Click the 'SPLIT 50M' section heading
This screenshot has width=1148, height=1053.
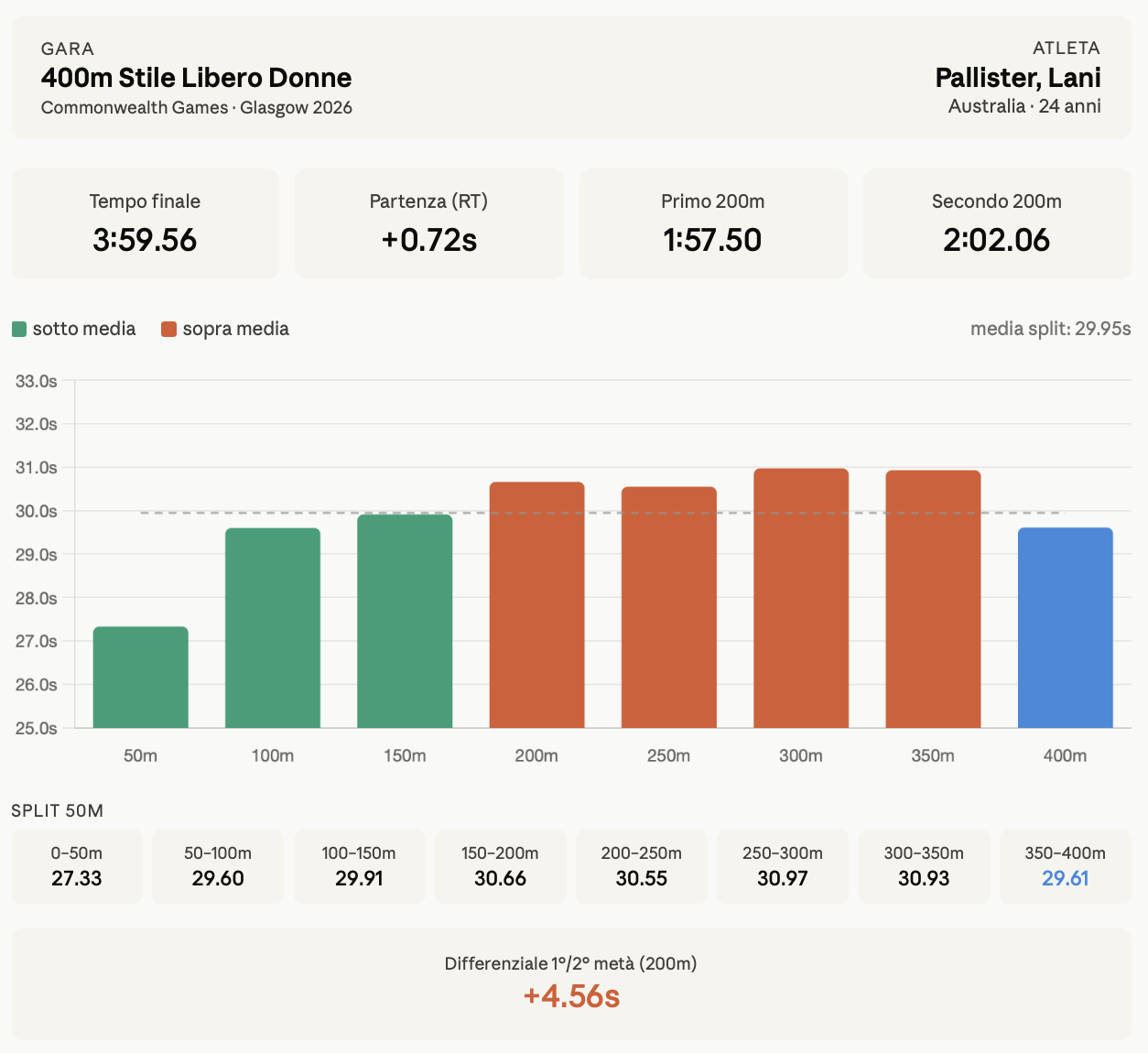pyautogui.click(x=58, y=811)
